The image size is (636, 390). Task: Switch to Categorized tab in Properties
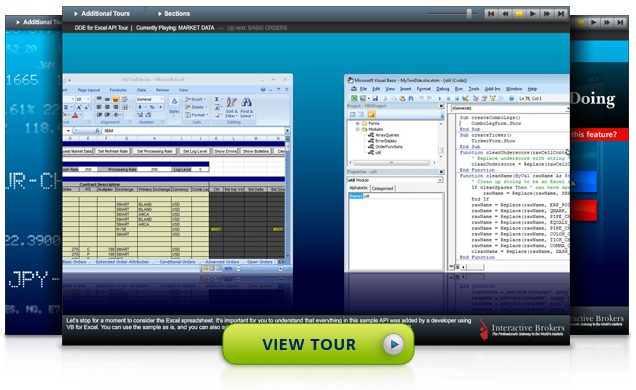(382, 188)
